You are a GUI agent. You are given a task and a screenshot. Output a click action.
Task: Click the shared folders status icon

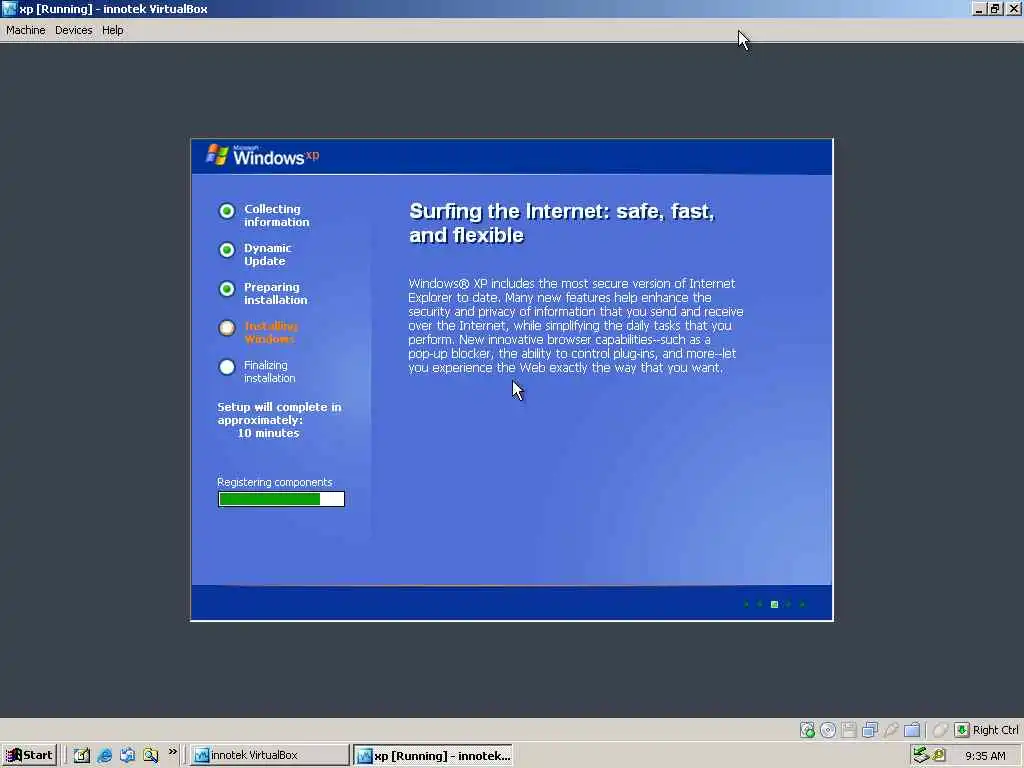912,729
